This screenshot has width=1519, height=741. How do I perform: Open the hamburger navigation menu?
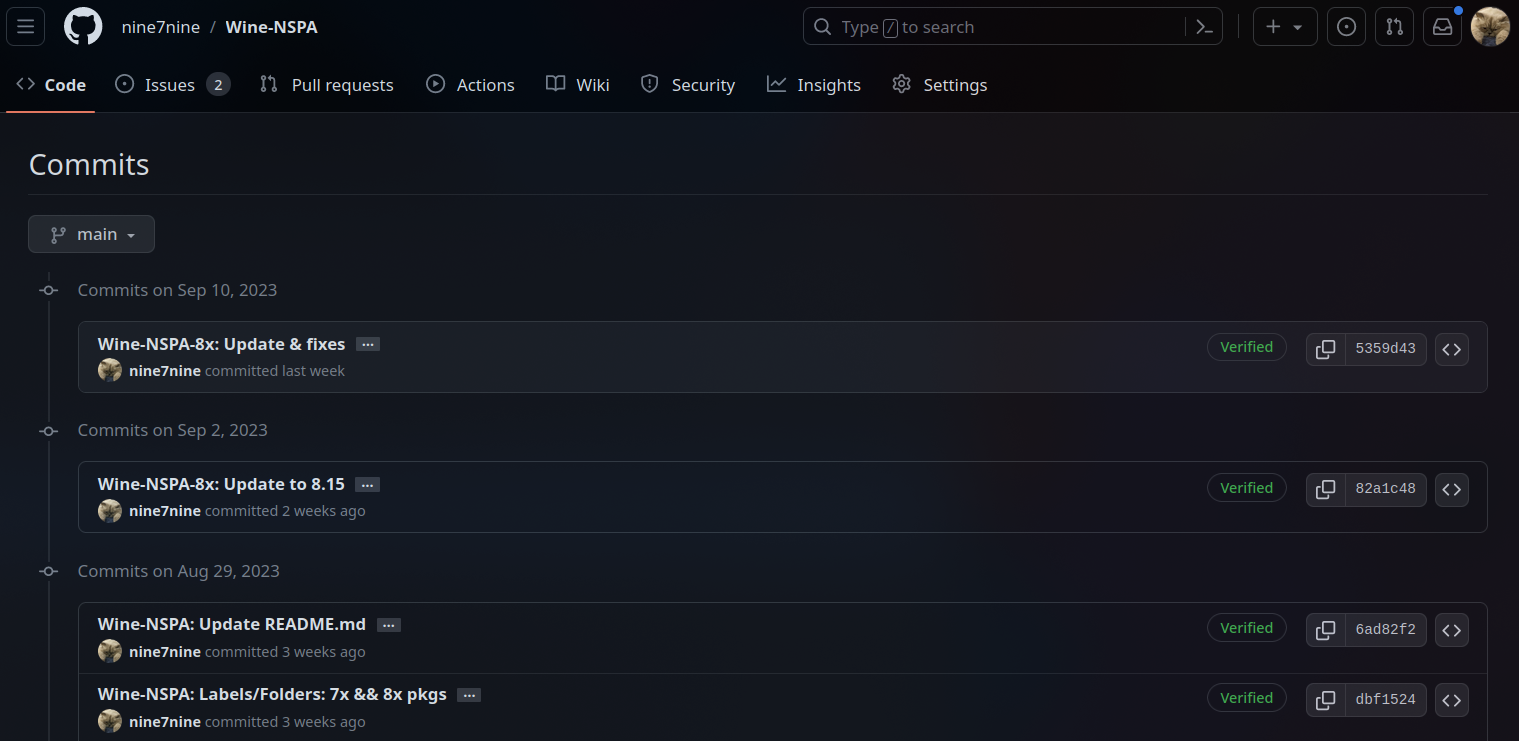point(25,27)
